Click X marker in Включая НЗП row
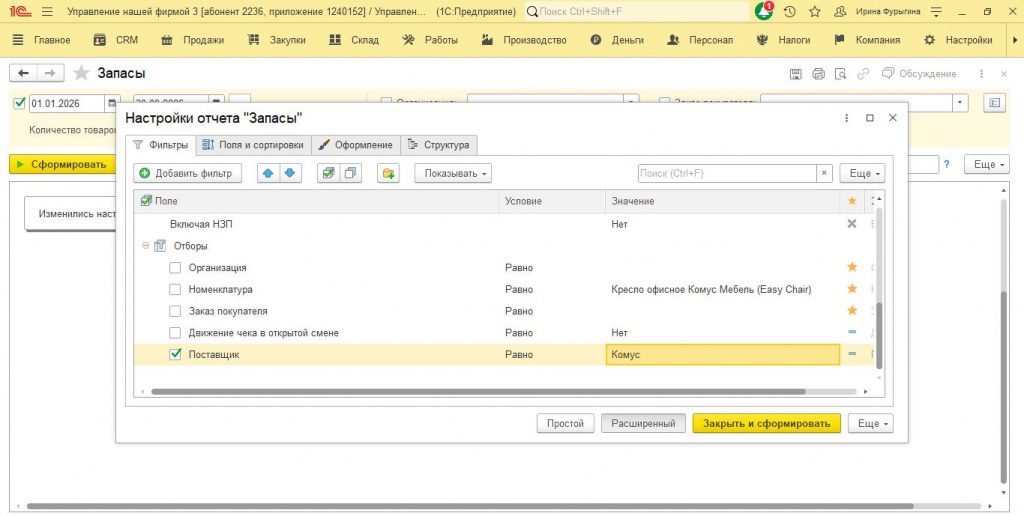Screen dimensions: 1024x516 [x=852, y=223]
